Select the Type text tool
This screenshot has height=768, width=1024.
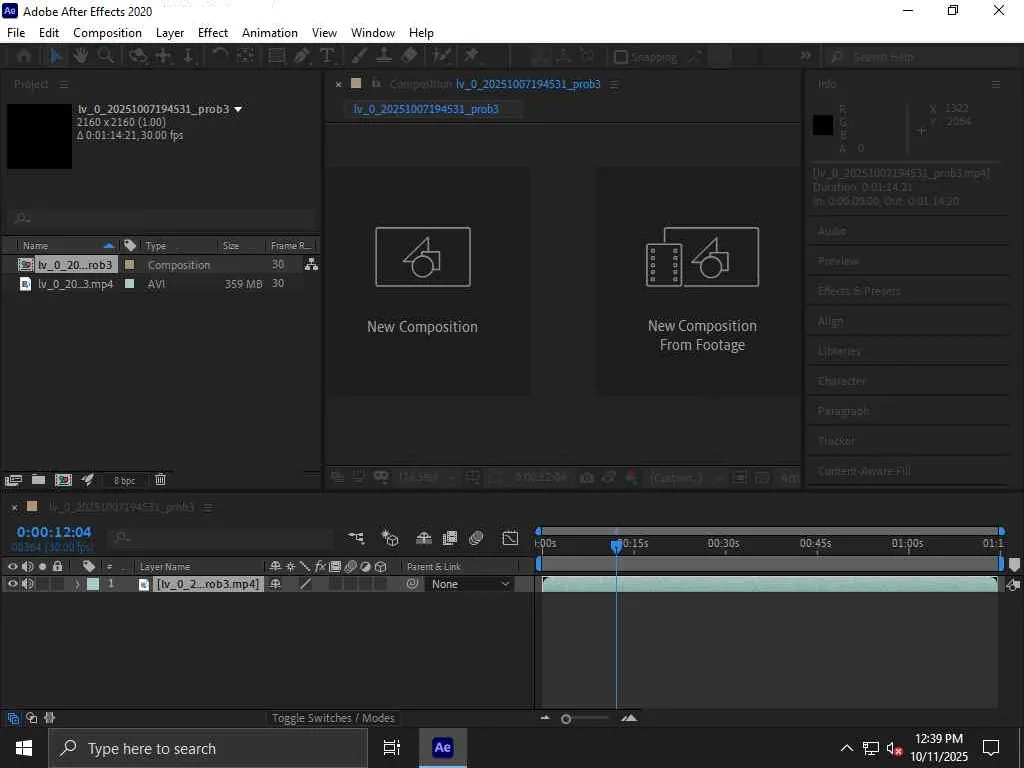(327, 57)
